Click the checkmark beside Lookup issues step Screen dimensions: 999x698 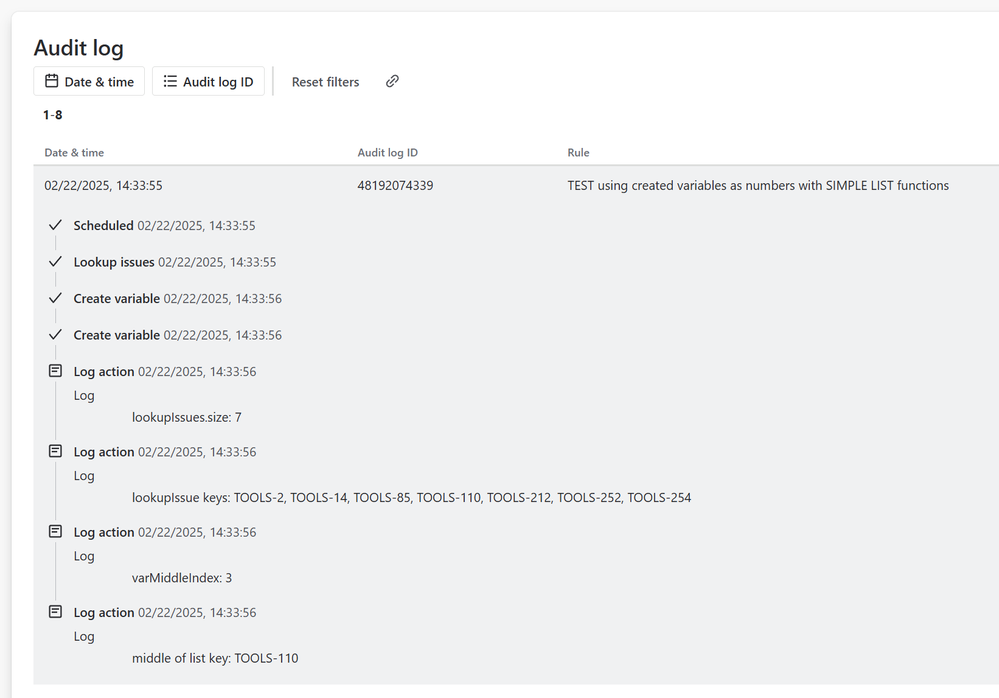[55, 261]
